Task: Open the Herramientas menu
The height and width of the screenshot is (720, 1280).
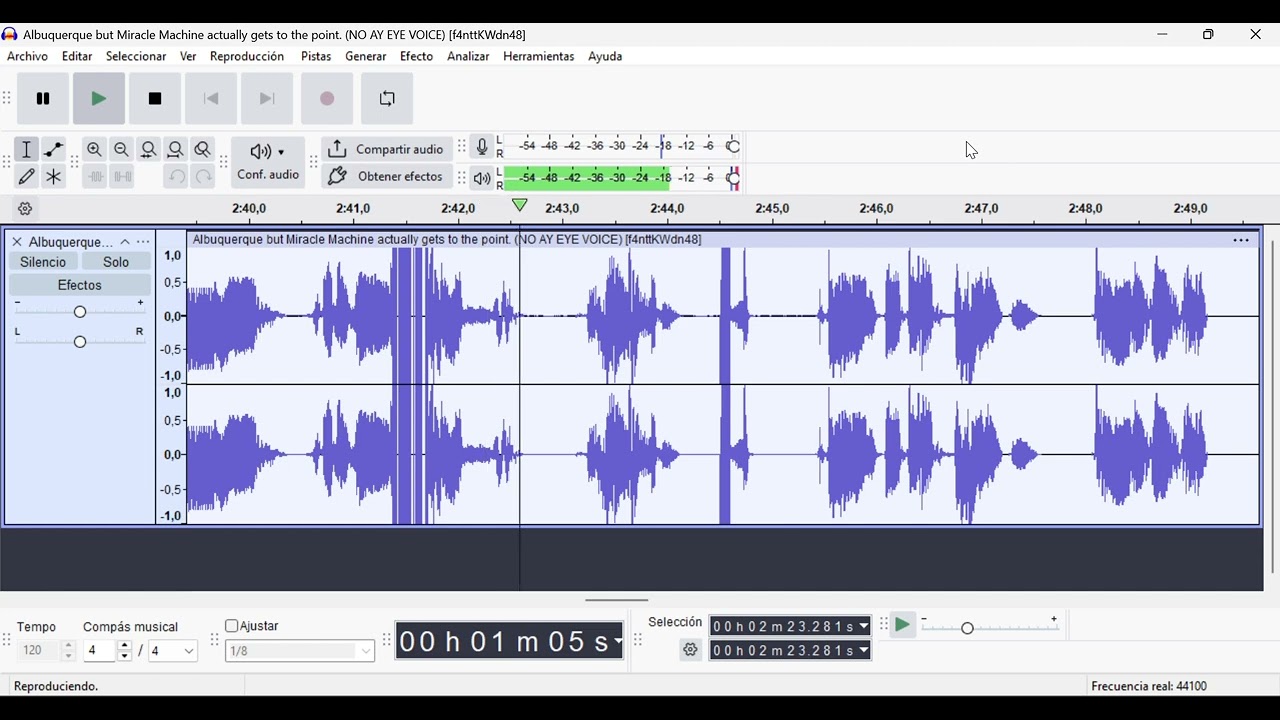Action: [x=538, y=57]
